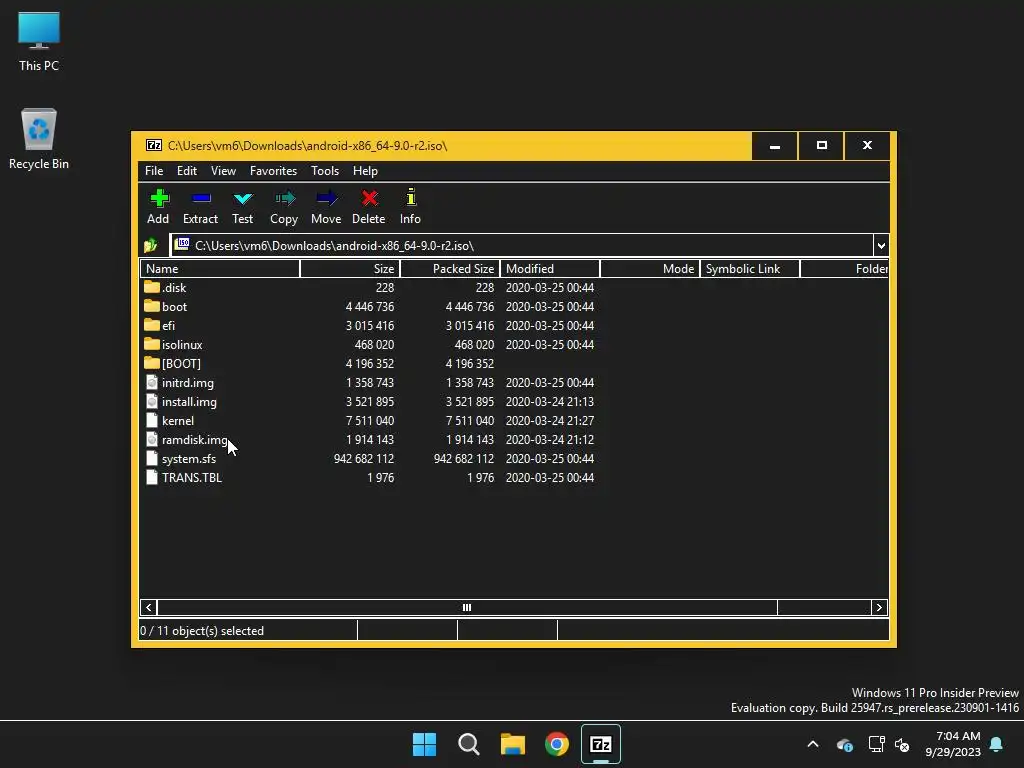The width and height of the screenshot is (1024, 768).
Task: Select the isolinux folder icon
Action: coord(152,344)
